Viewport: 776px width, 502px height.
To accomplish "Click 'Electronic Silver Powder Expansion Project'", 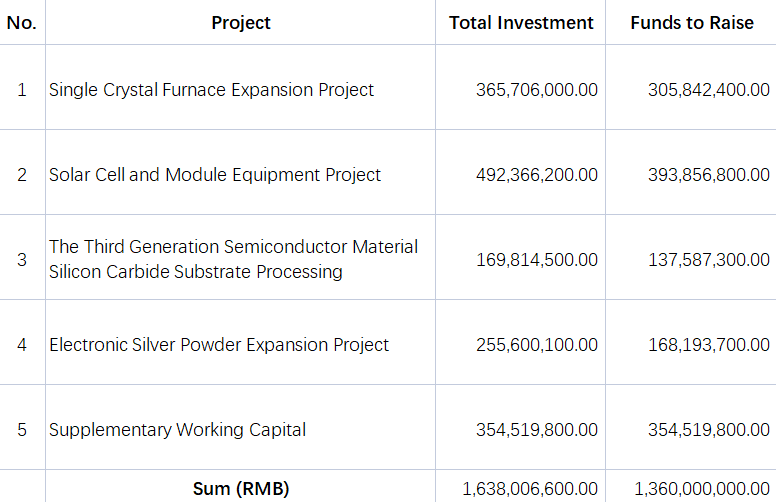I will 241,342.
